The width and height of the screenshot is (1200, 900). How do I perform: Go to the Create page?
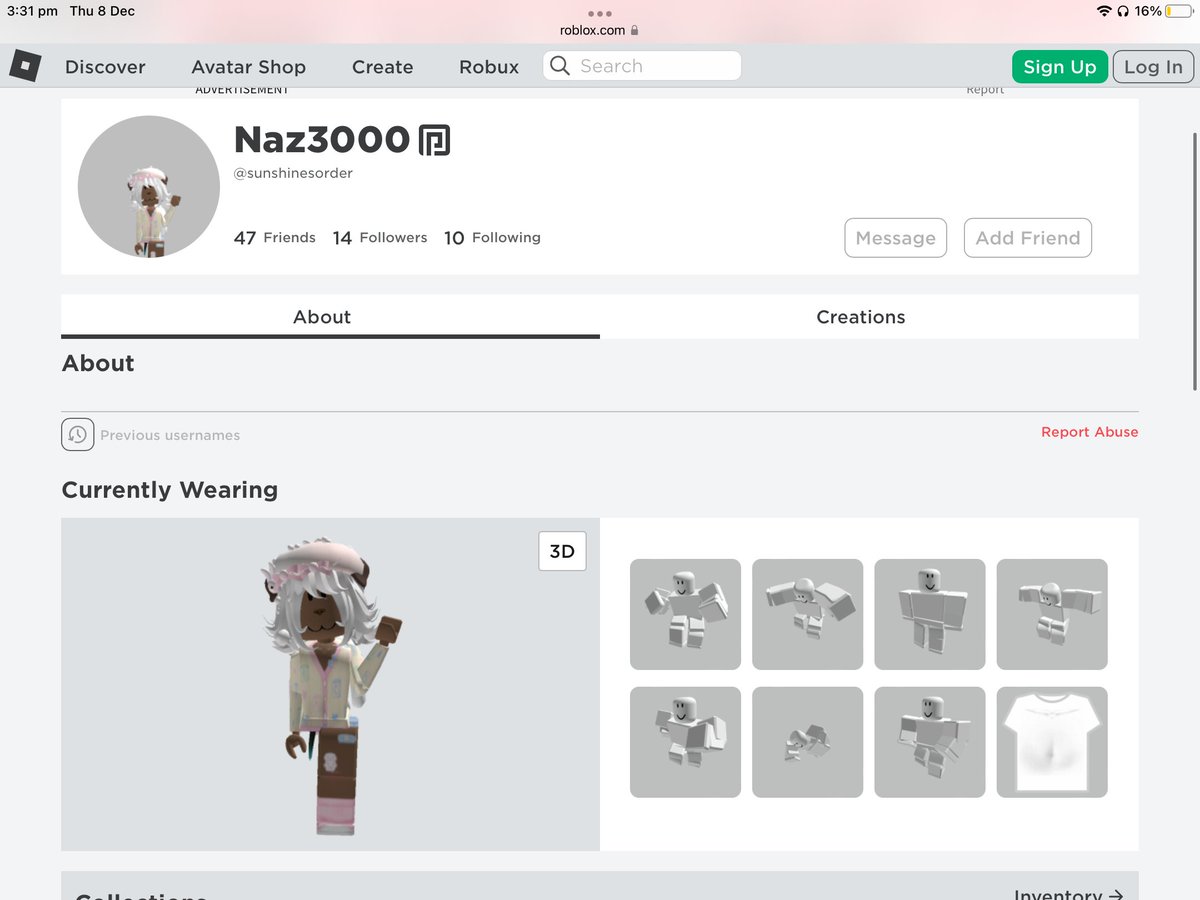pyautogui.click(x=382, y=67)
